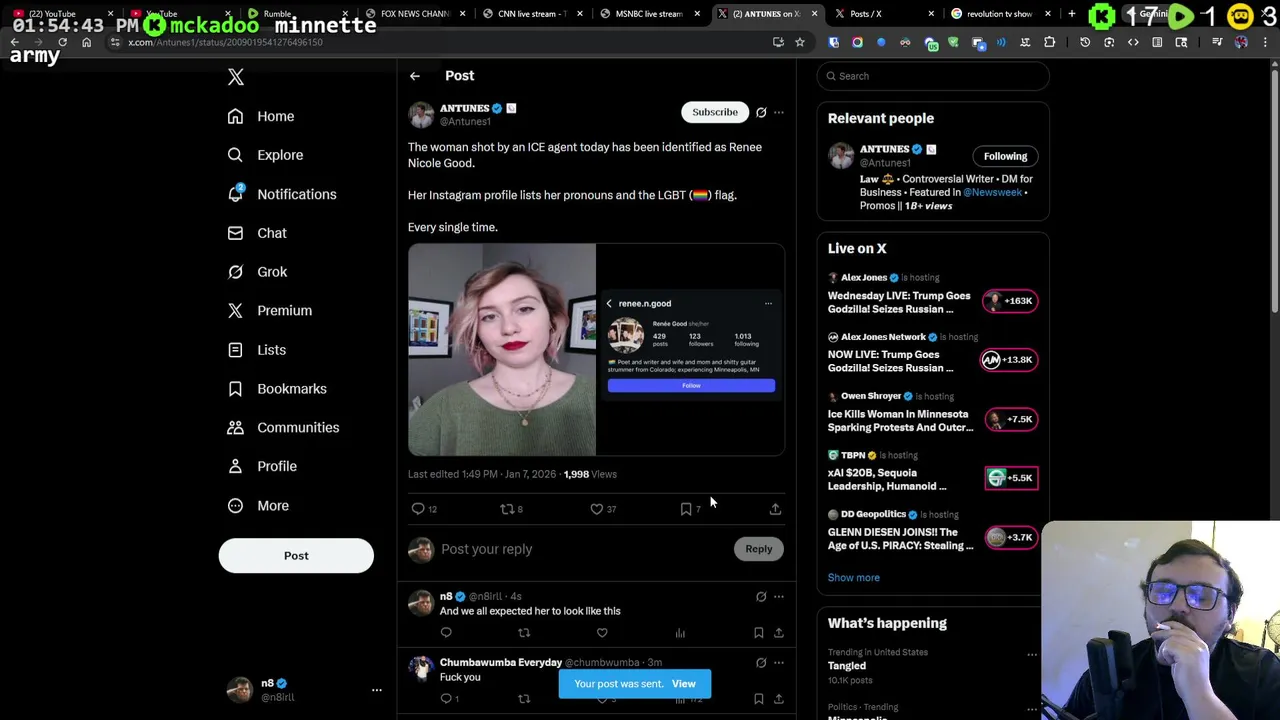Like n8's comment
This screenshot has width=1280, height=720.
[x=602, y=632]
